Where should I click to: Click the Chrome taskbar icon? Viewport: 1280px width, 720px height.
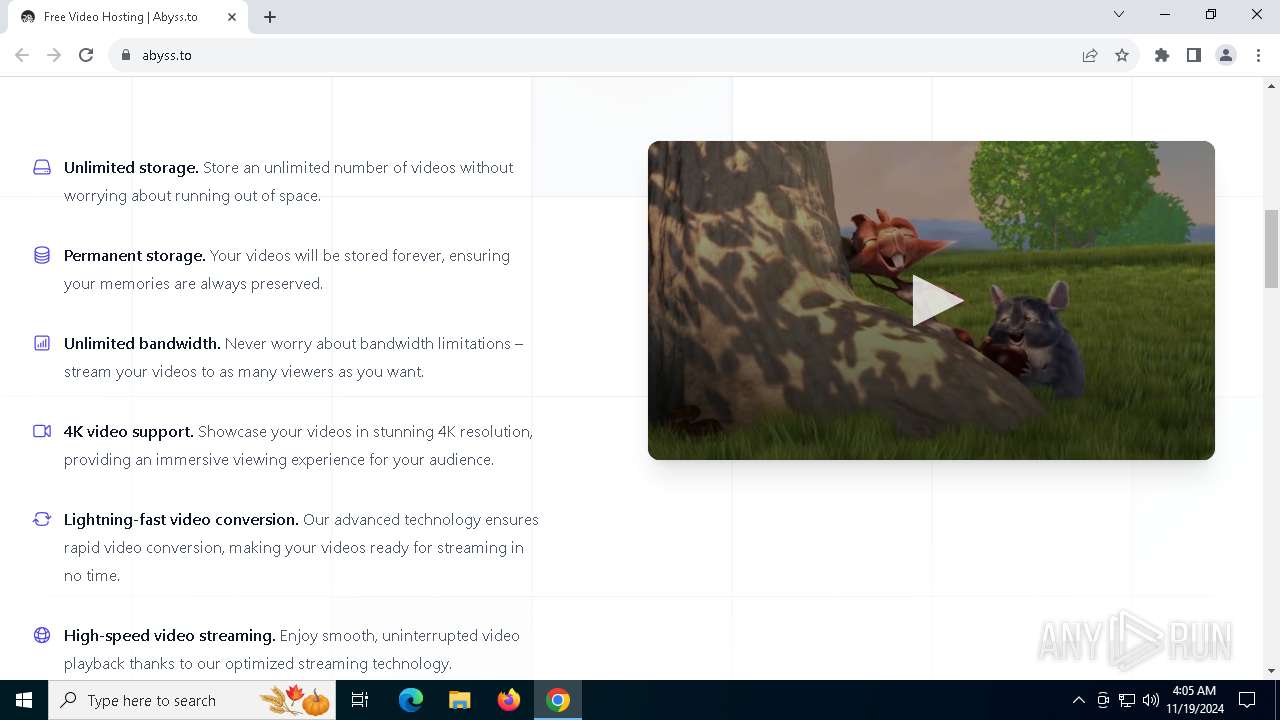558,700
